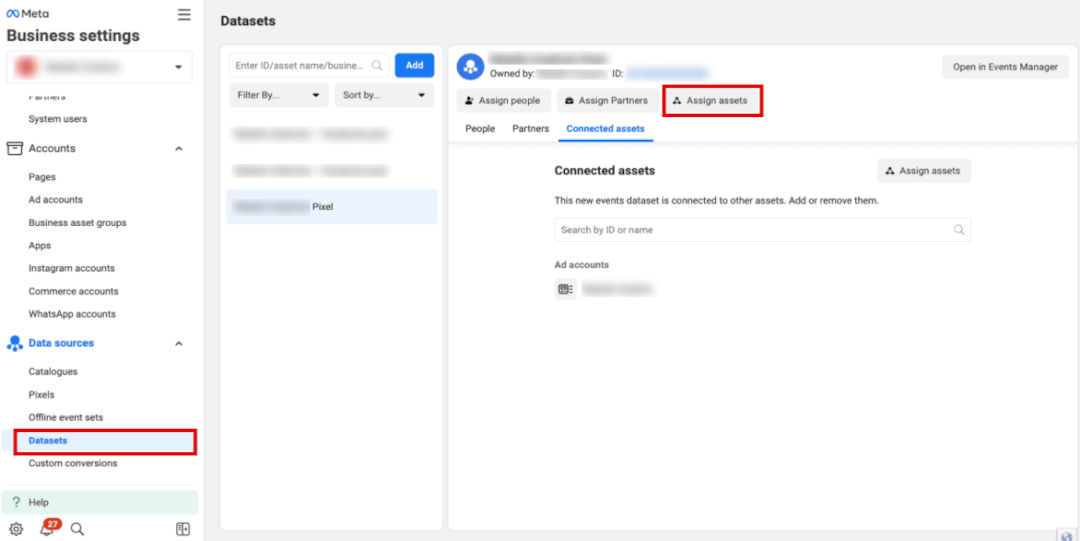Click Assign assets beside Connected assets heading
Viewport: 1080px width, 541px height.
(x=924, y=171)
